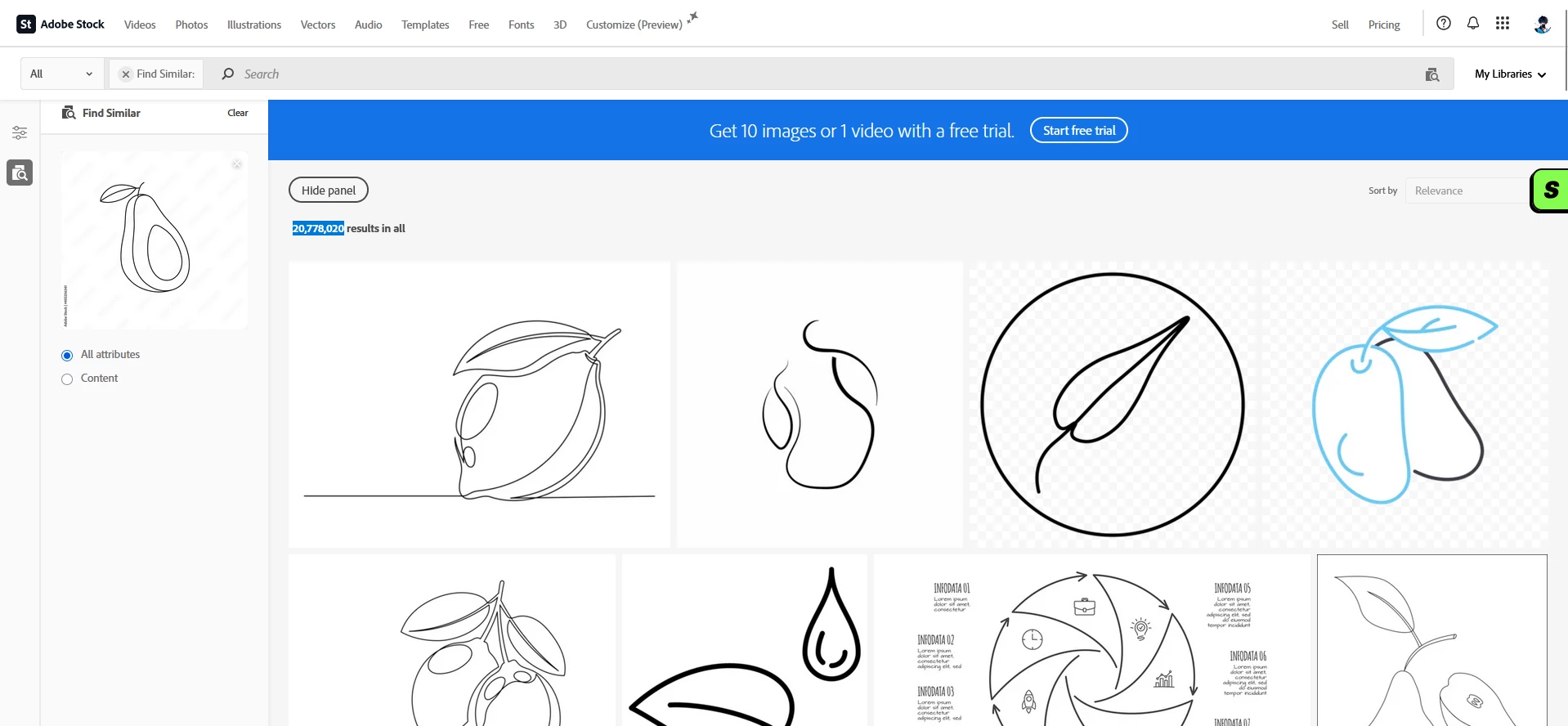Click the sparkle icon beside Customize (Preview)
The width and height of the screenshot is (1568, 726).
click(693, 17)
